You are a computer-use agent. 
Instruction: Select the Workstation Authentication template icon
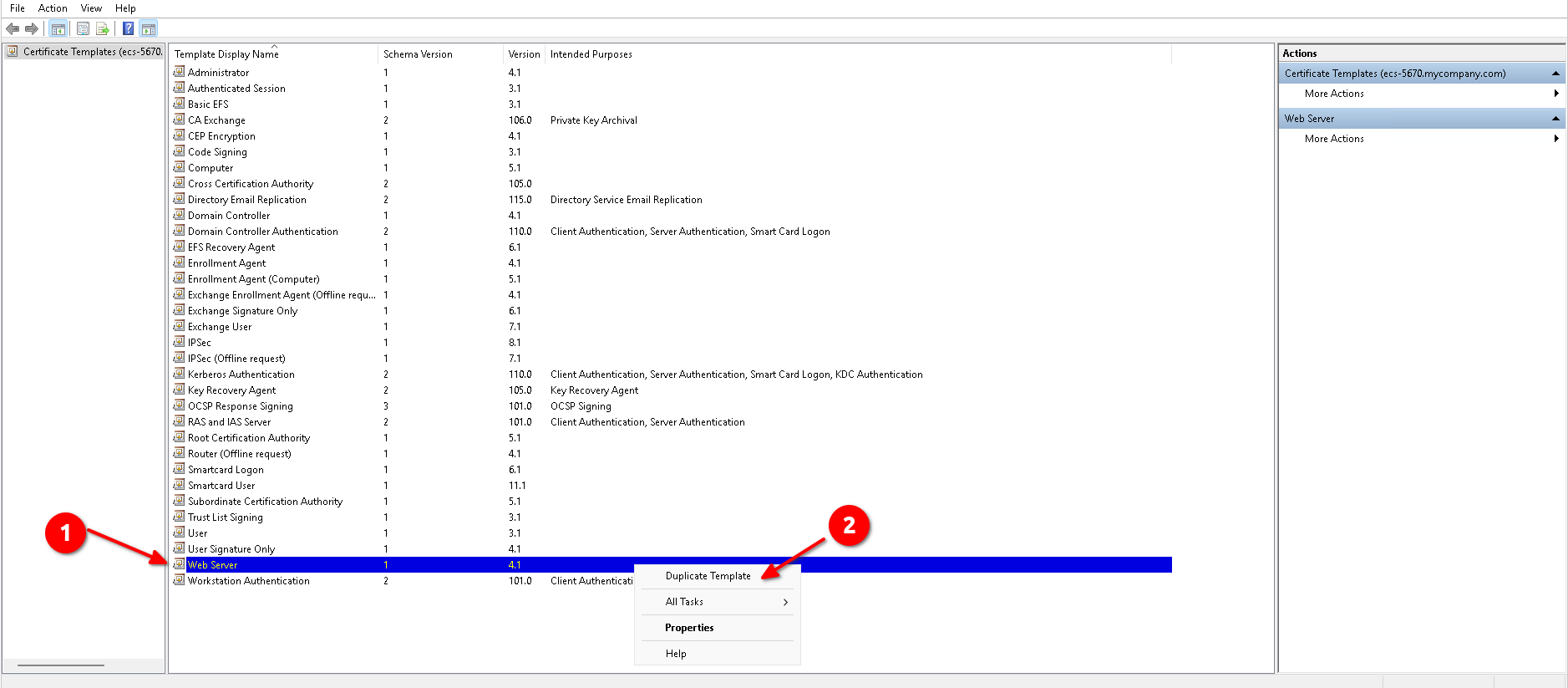point(179,581)
